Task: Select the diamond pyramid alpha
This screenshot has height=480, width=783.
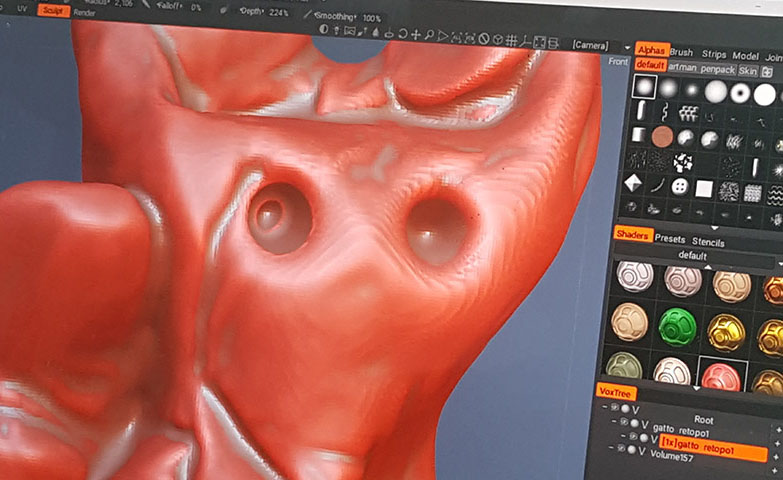Action: coord(631,184)
